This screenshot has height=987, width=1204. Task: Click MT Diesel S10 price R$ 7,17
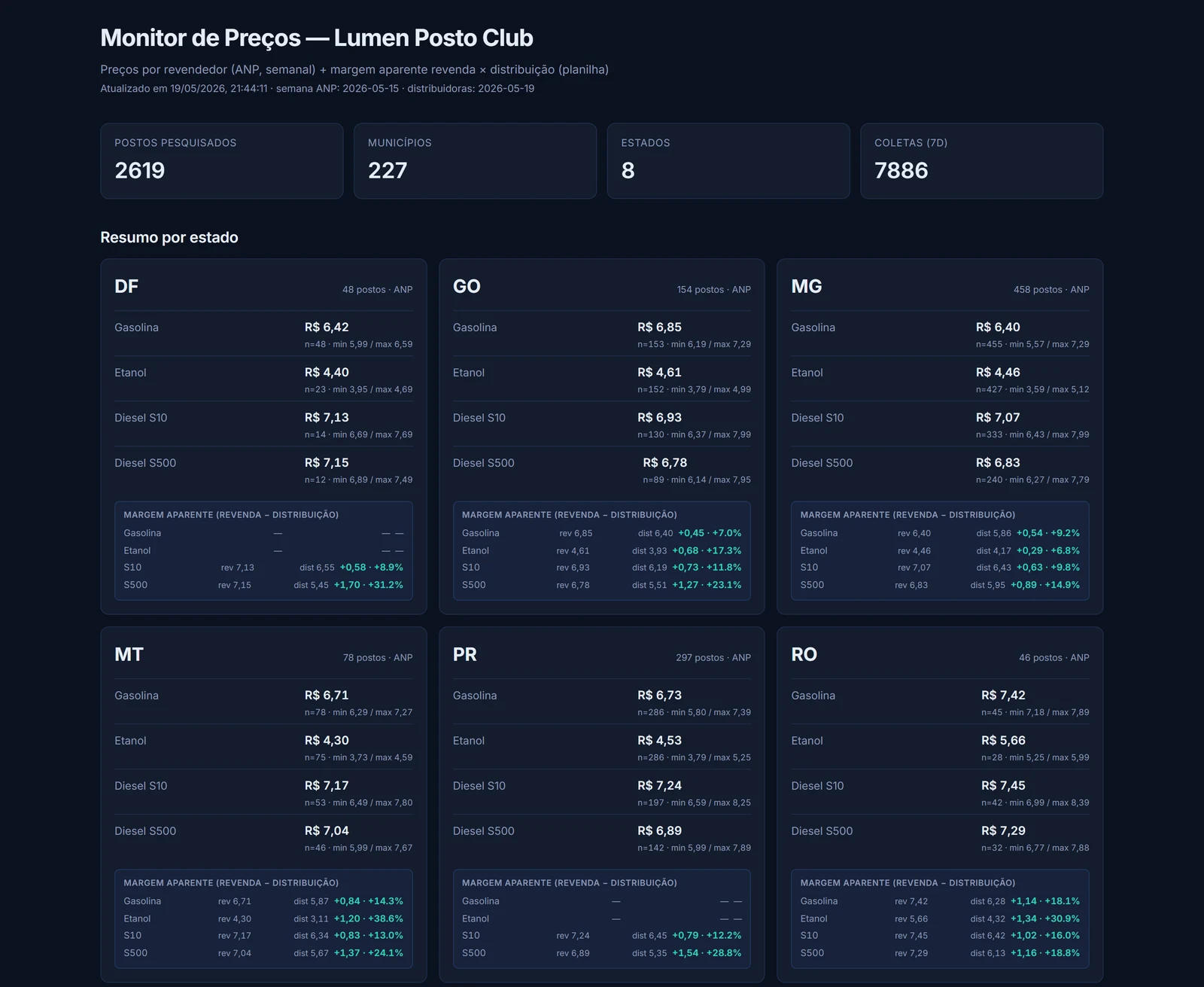(x=327, y=785)
